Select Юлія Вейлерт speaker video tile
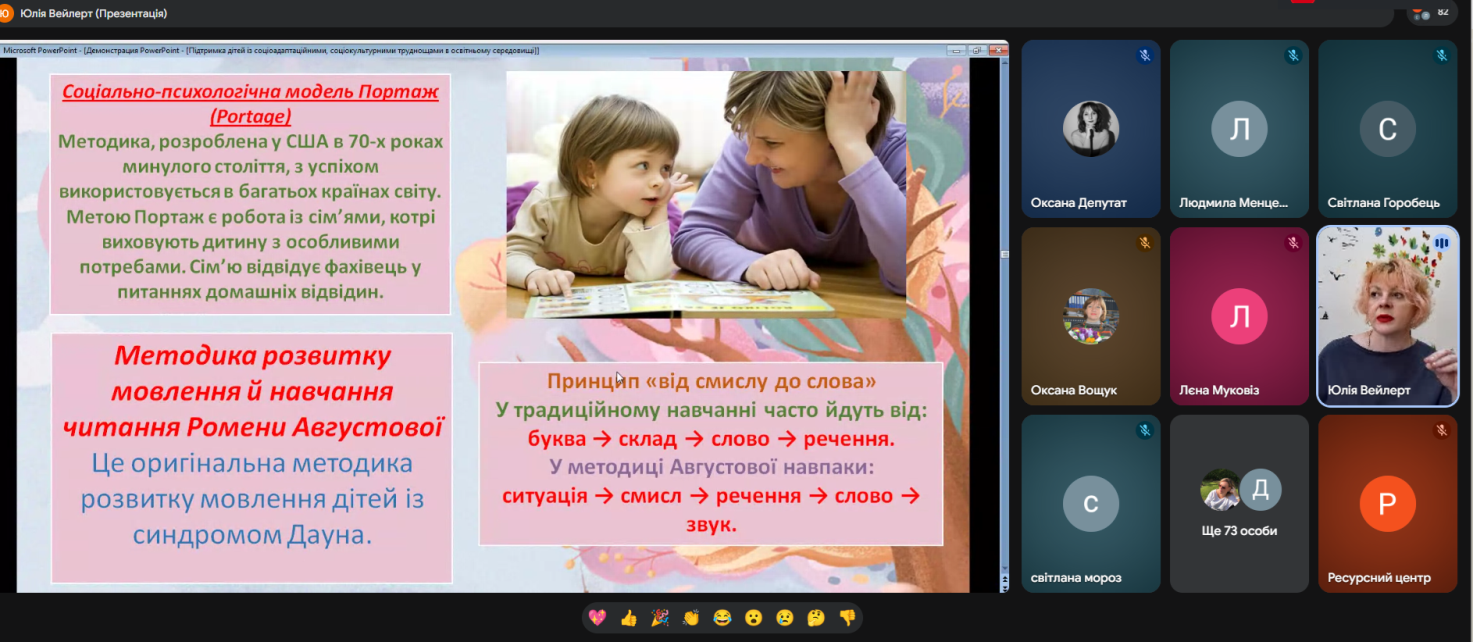1473x642 pixels. tap(1387, 315)
